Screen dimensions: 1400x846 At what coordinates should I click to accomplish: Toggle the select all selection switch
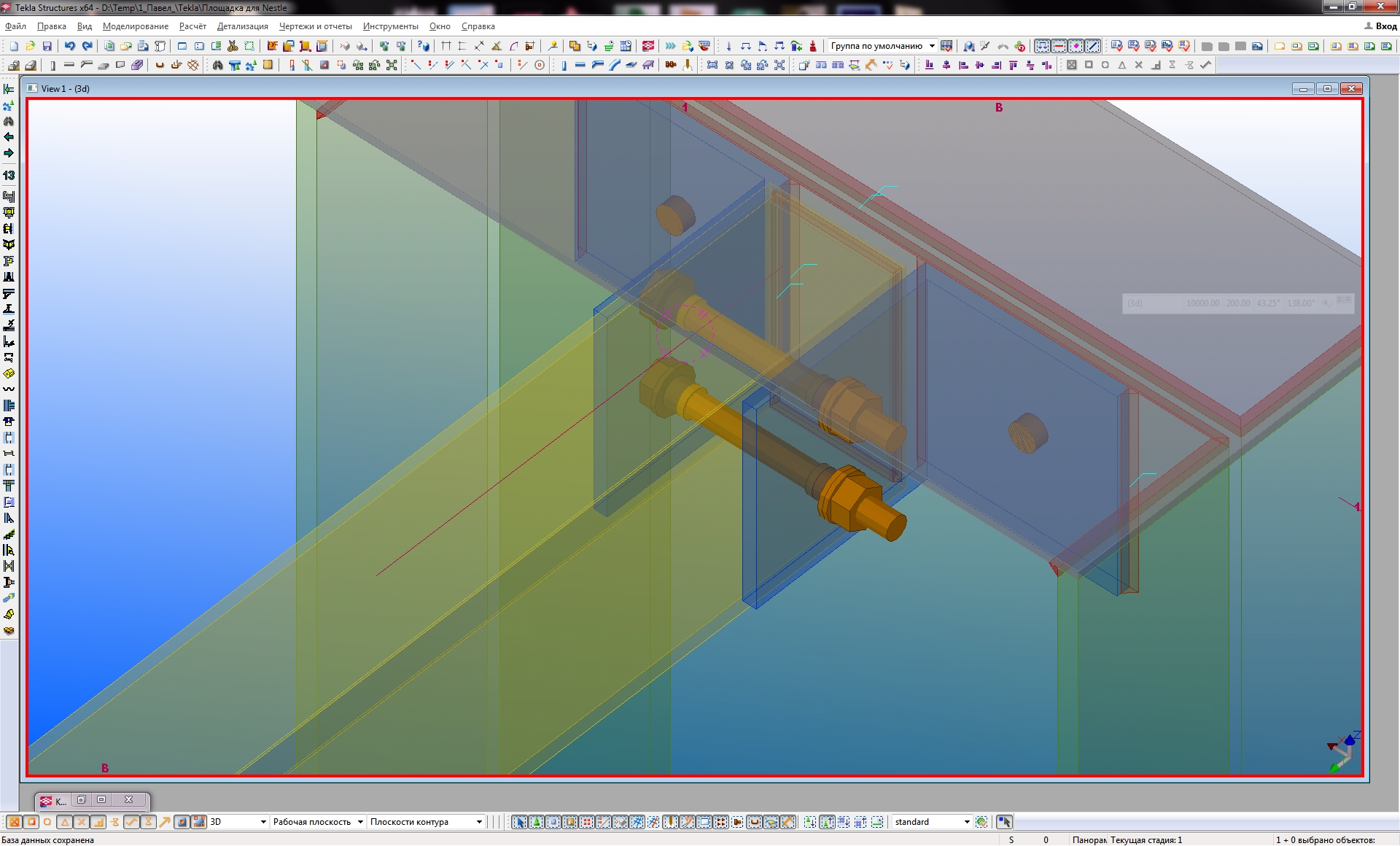(x=519, y=822)
